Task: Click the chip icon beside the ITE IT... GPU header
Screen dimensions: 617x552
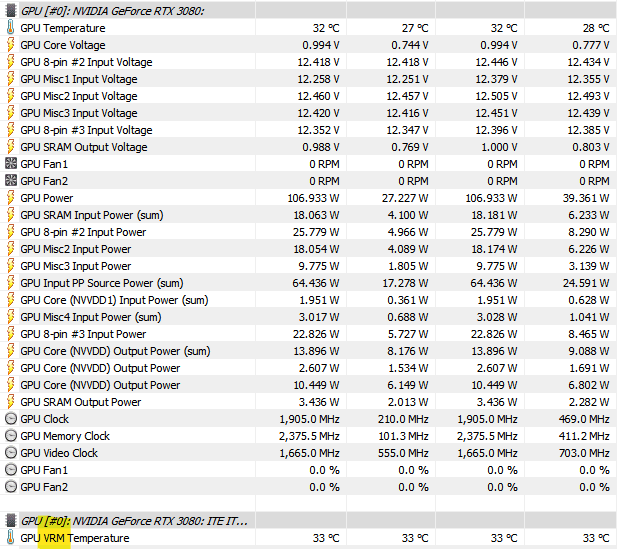Action: click(11, 521)
